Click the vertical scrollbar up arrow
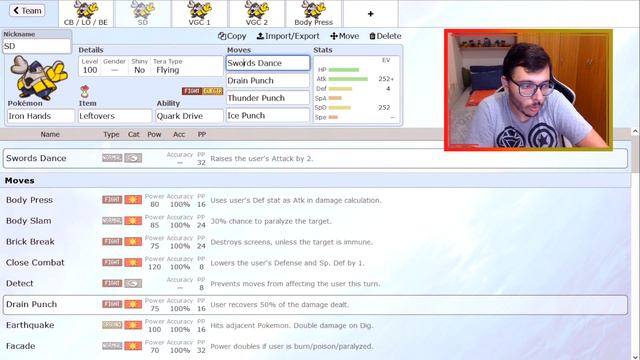 click(635, 131)
